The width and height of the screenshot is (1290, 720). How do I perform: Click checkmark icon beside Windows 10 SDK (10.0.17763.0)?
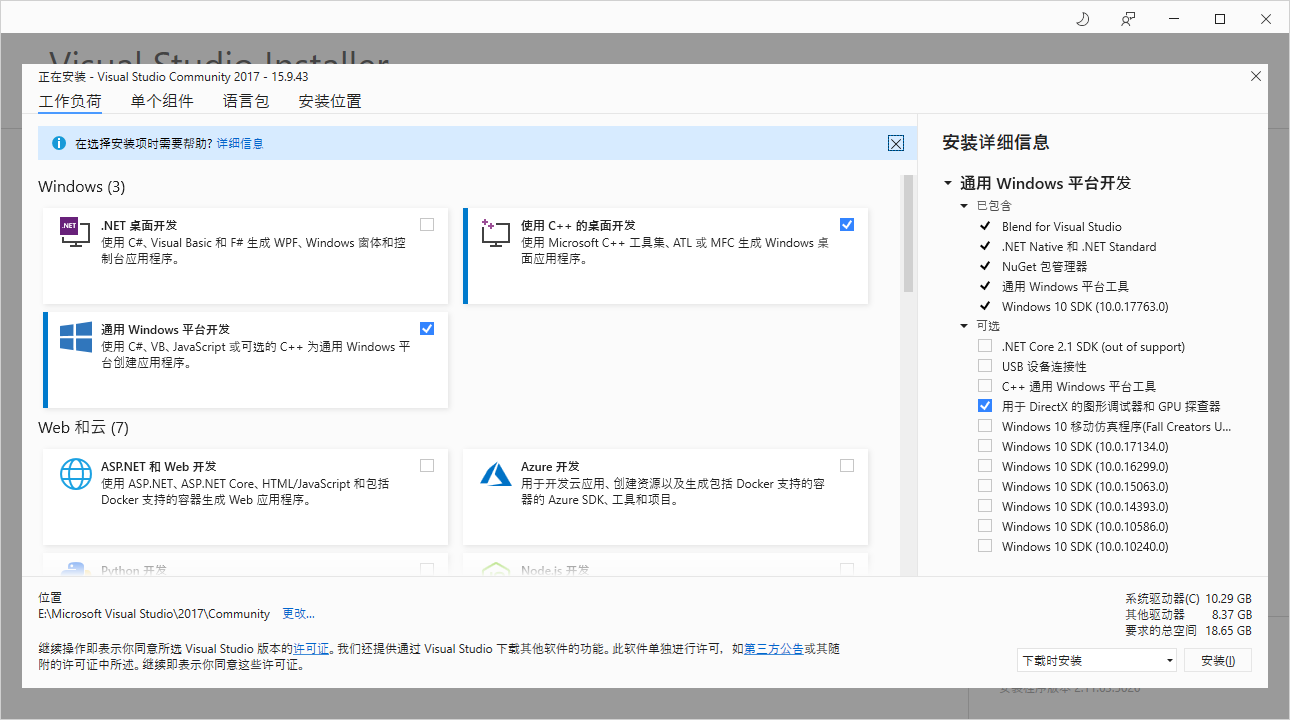tap(985, 306)
